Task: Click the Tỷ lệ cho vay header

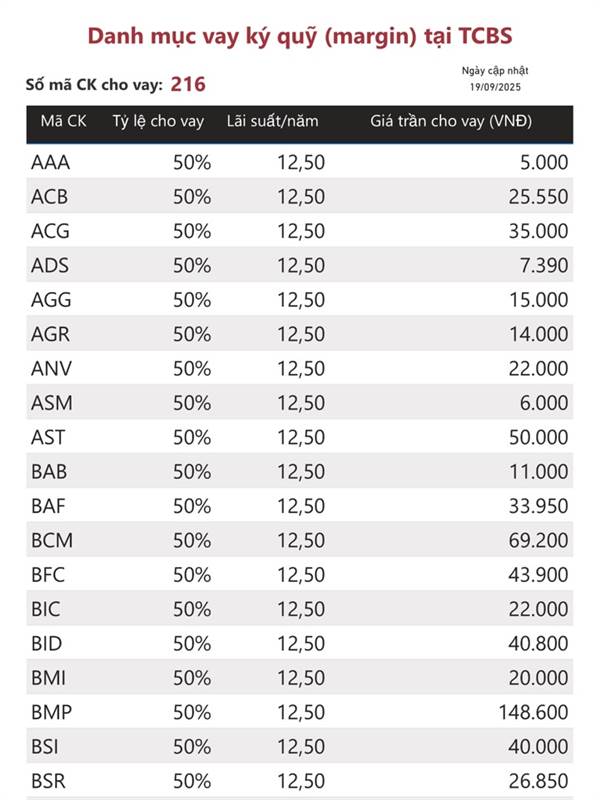Action: pyautogui.click(x=158, y=121)
